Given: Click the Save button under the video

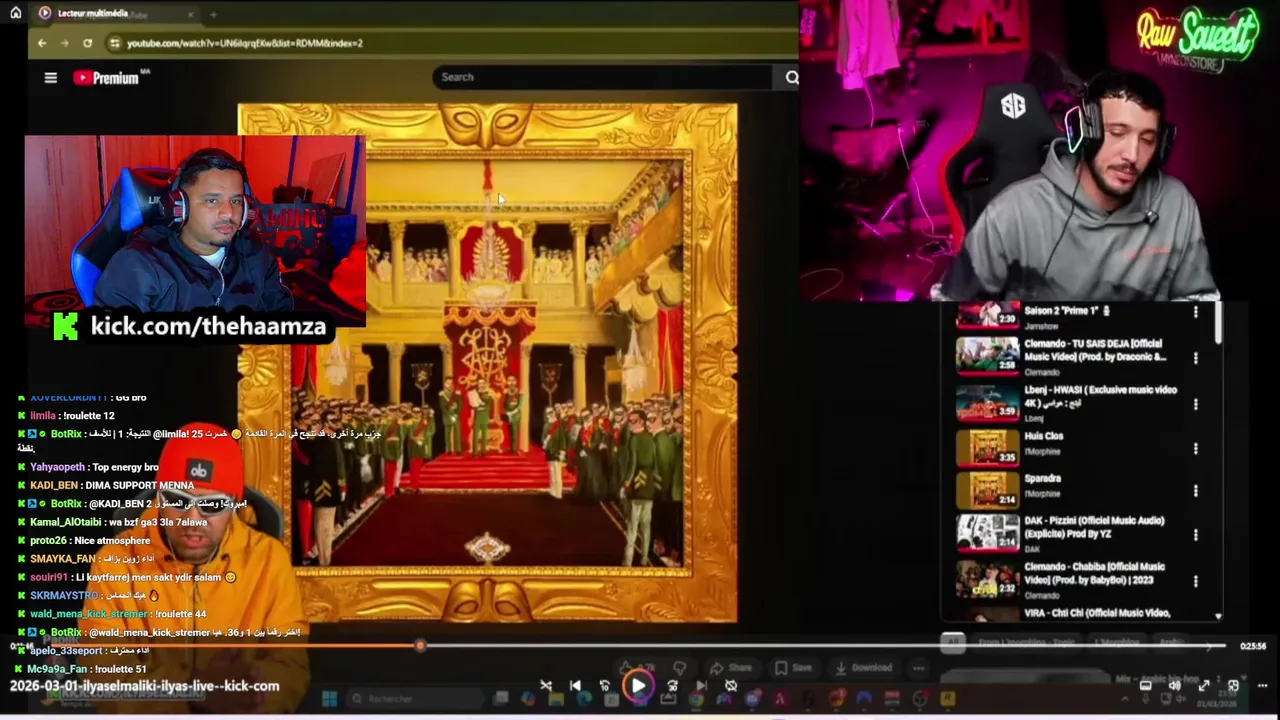Looking at the screenshot, I should [793, 668].
